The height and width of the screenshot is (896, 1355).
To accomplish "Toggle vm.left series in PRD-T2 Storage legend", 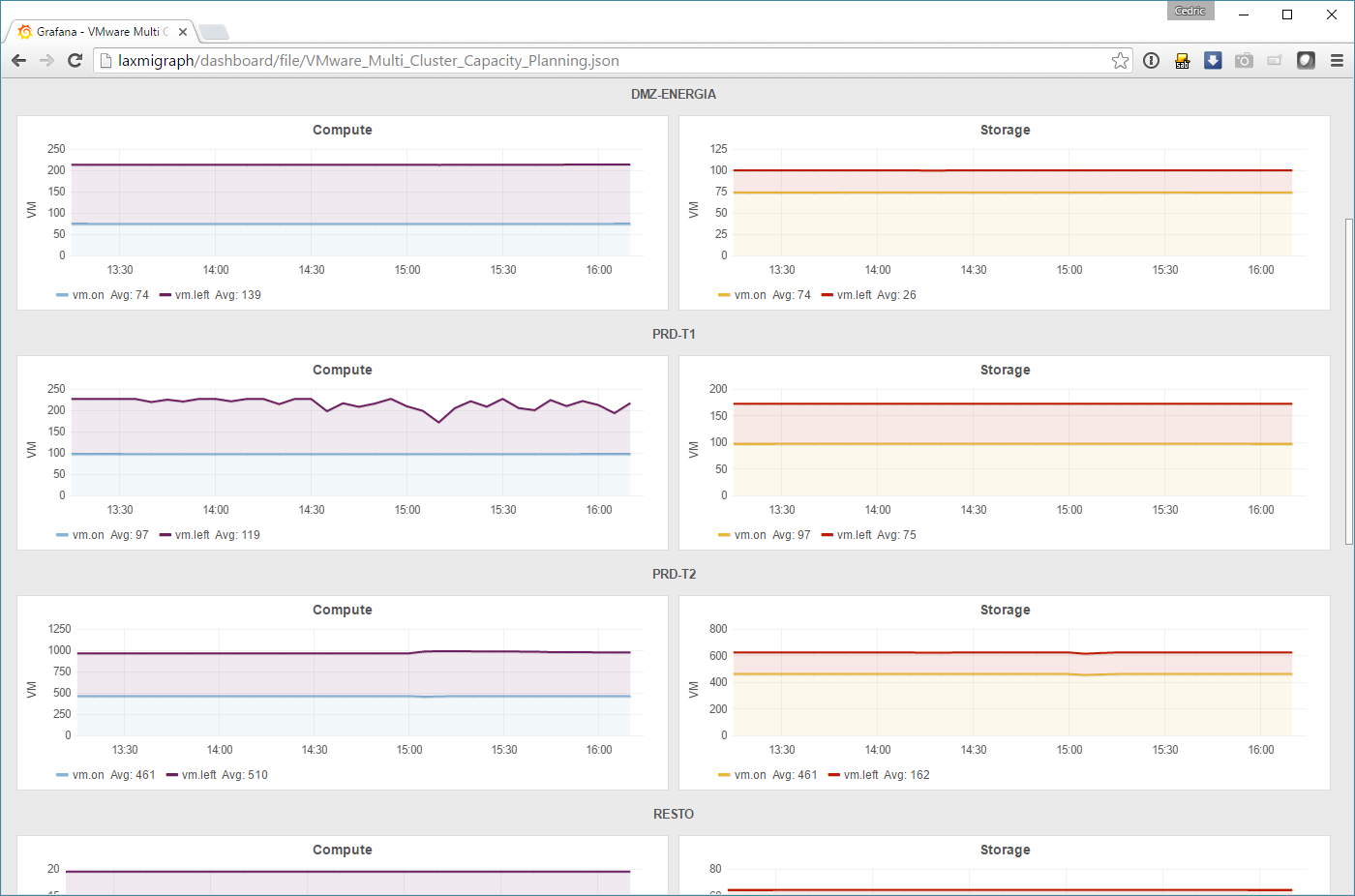I will [x=860, y=775].
